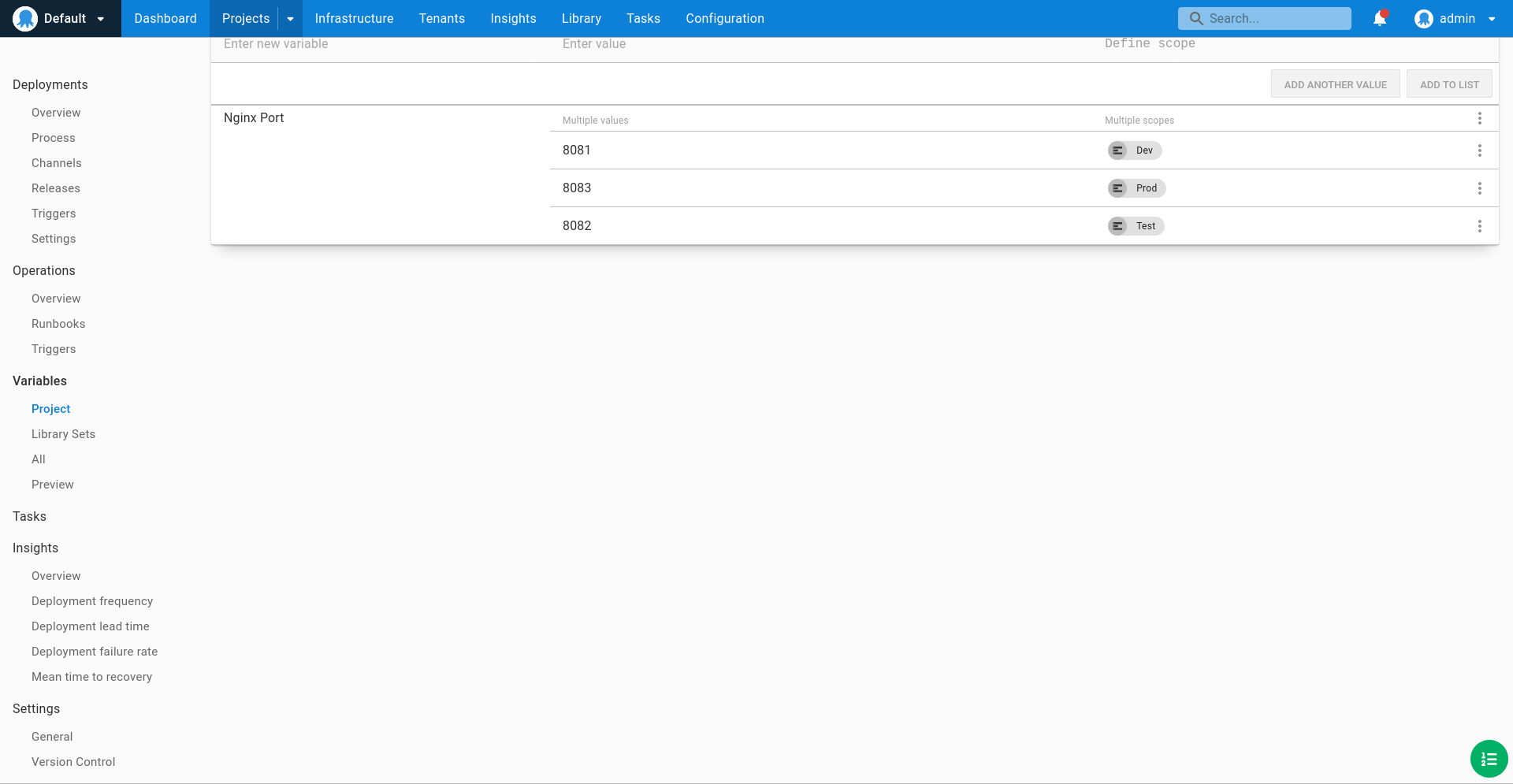
Task: Open Deployments Settings in sidebar
Action: coord(54,239)
